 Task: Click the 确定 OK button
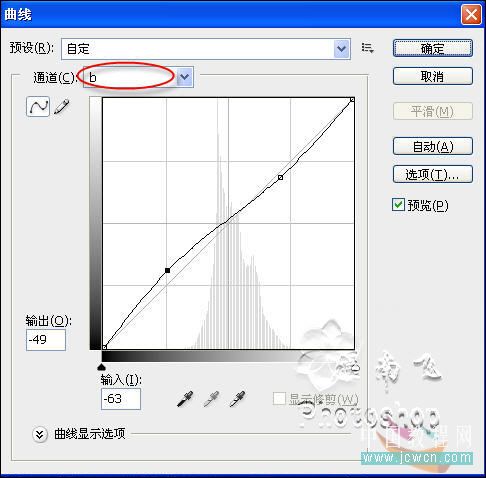click(x=433, y=48)
